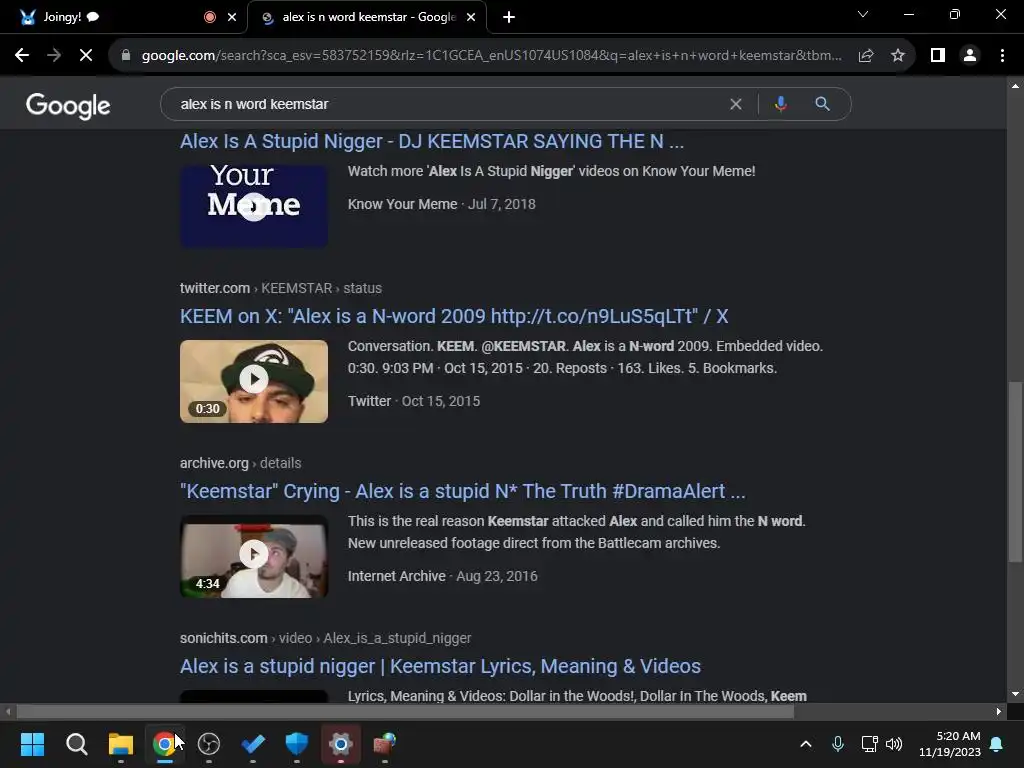Click the "Twitter · Oct 15, 2015" source line
The height and width of the screenshot is (768, 1024).
pyautogui.click(x=413, y=401)
